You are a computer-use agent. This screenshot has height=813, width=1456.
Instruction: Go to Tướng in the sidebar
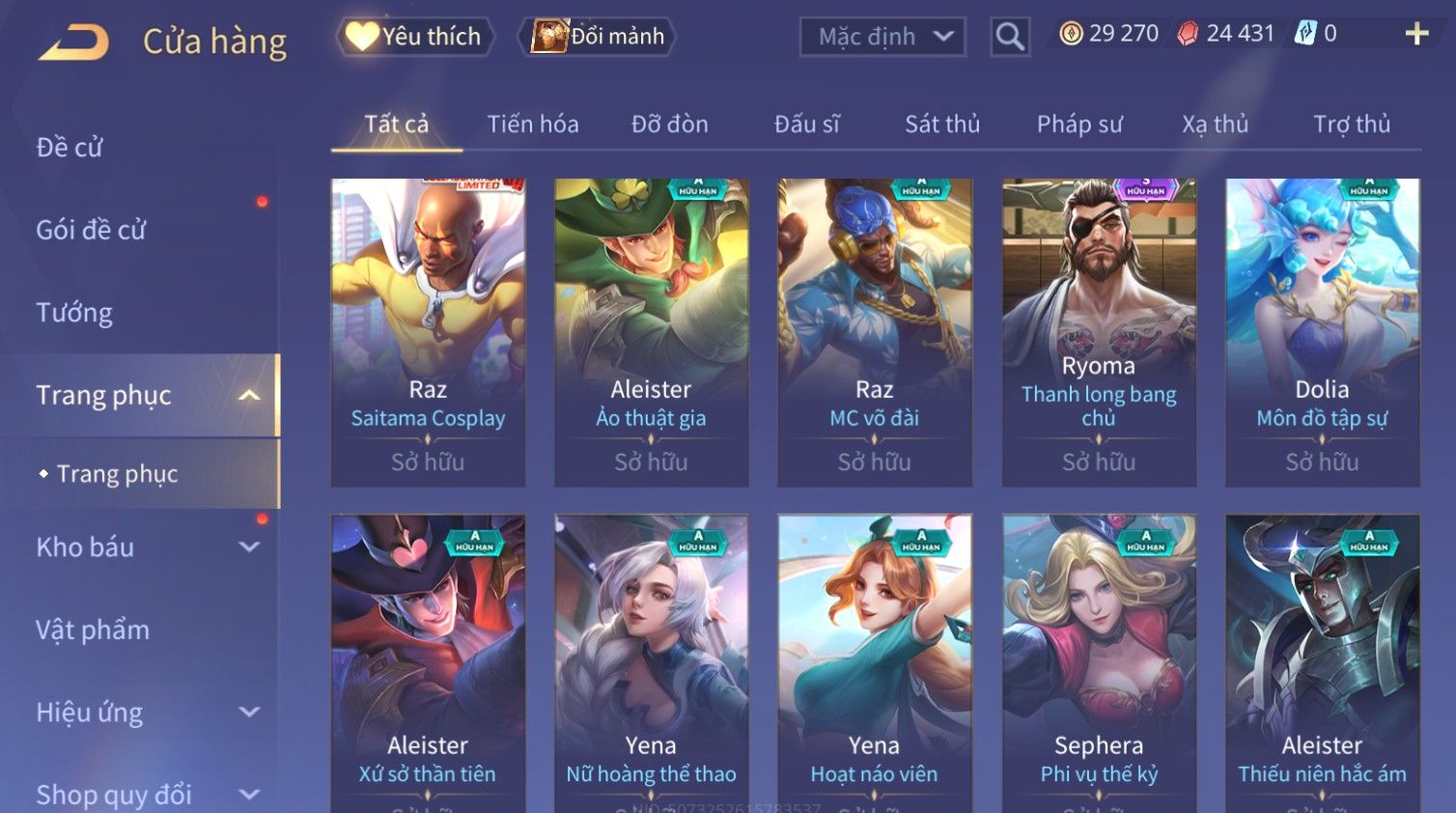point(74,313)
